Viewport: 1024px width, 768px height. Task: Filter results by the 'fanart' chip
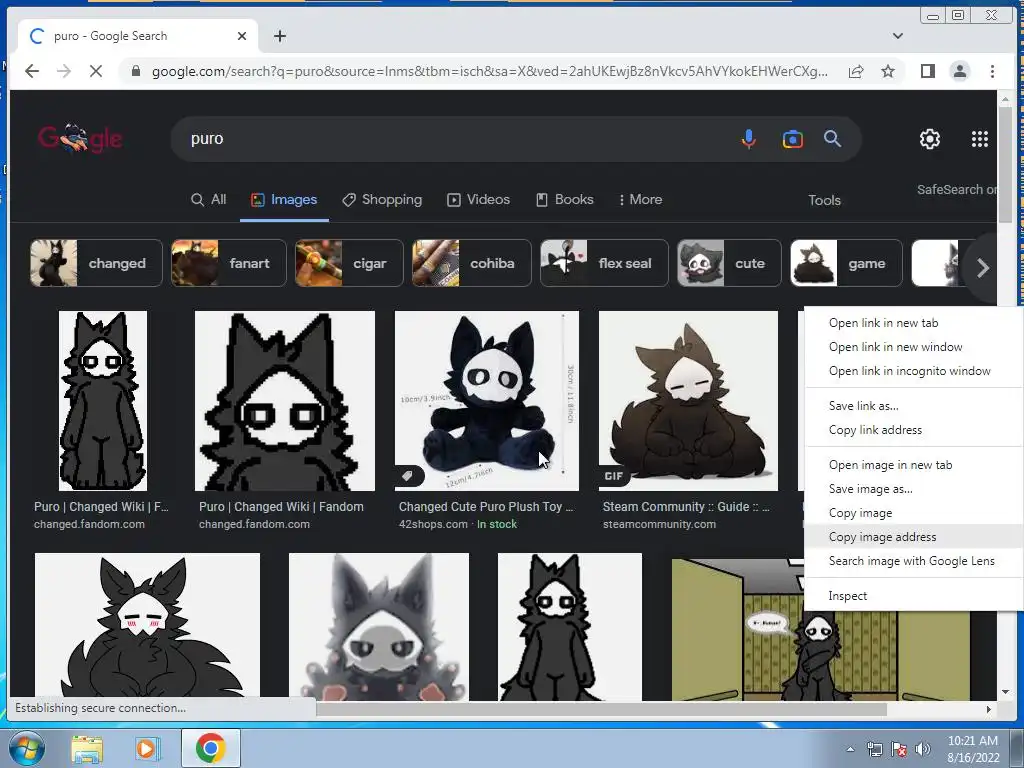[229, 263]
